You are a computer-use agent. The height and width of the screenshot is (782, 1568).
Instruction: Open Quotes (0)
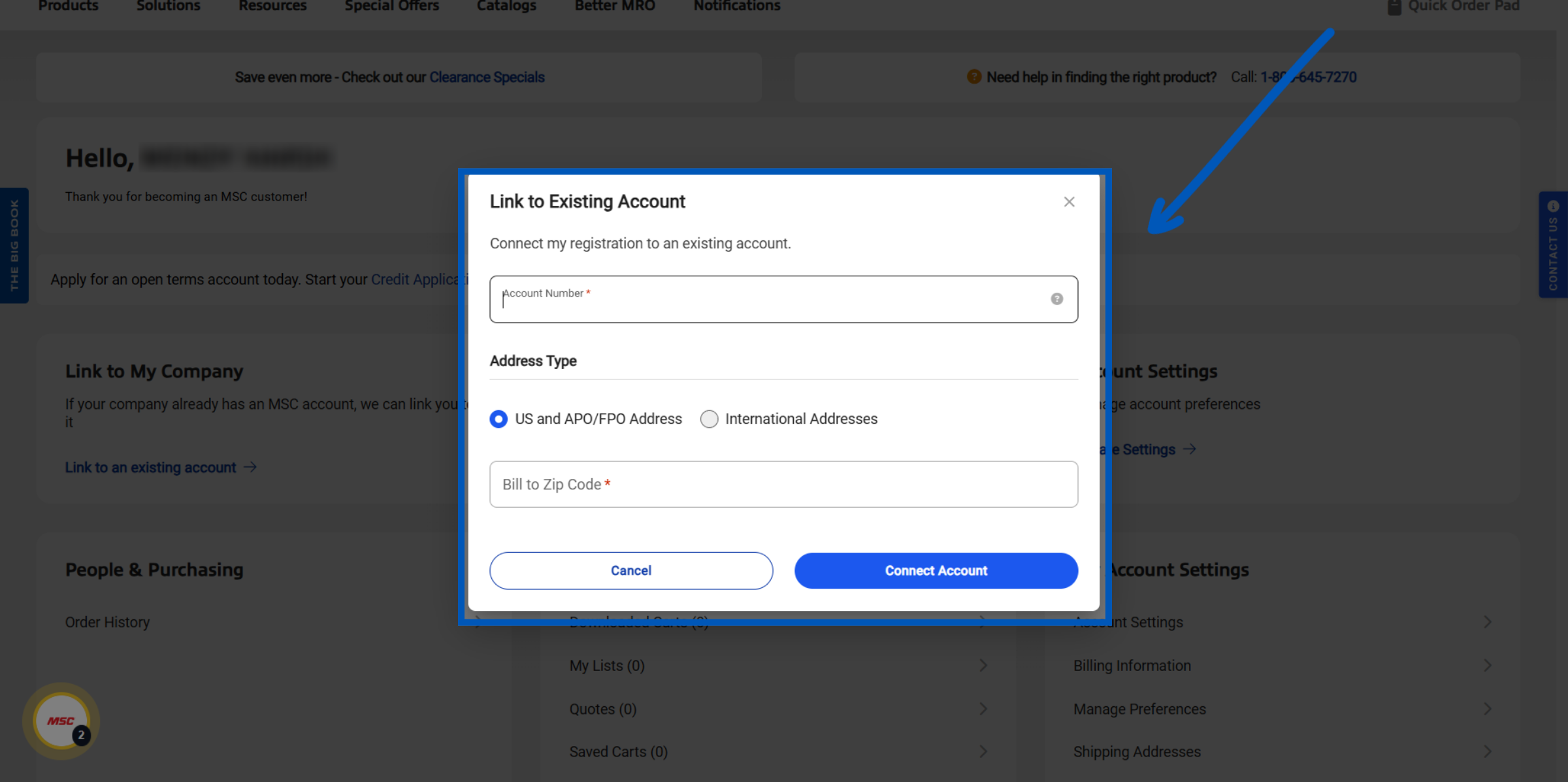tap(602, 709)
